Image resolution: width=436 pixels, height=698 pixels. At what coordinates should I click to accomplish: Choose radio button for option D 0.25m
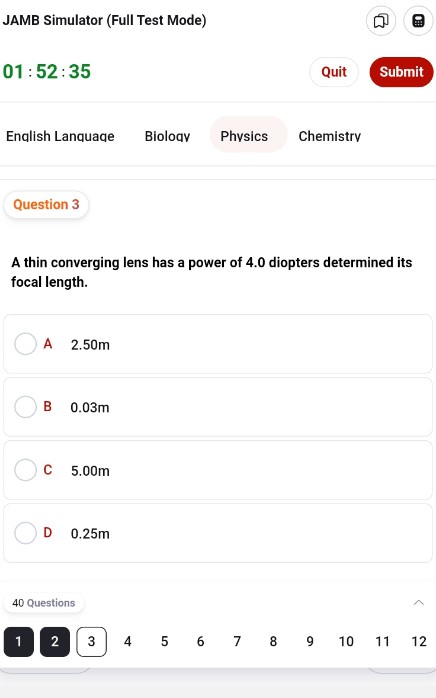point(25,533)
